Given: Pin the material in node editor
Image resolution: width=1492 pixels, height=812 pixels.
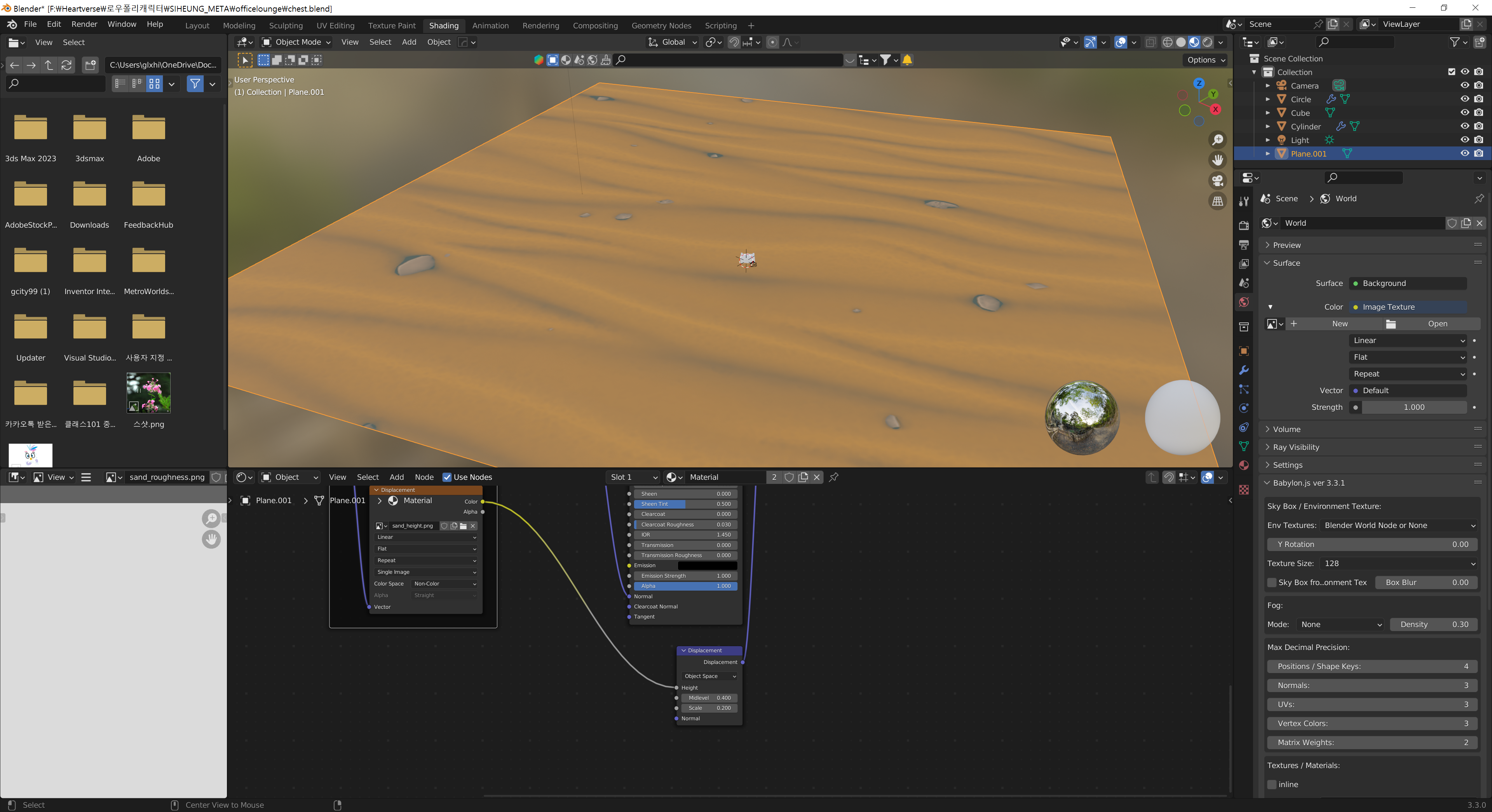Looking at the screenshot, I should 833,477.
